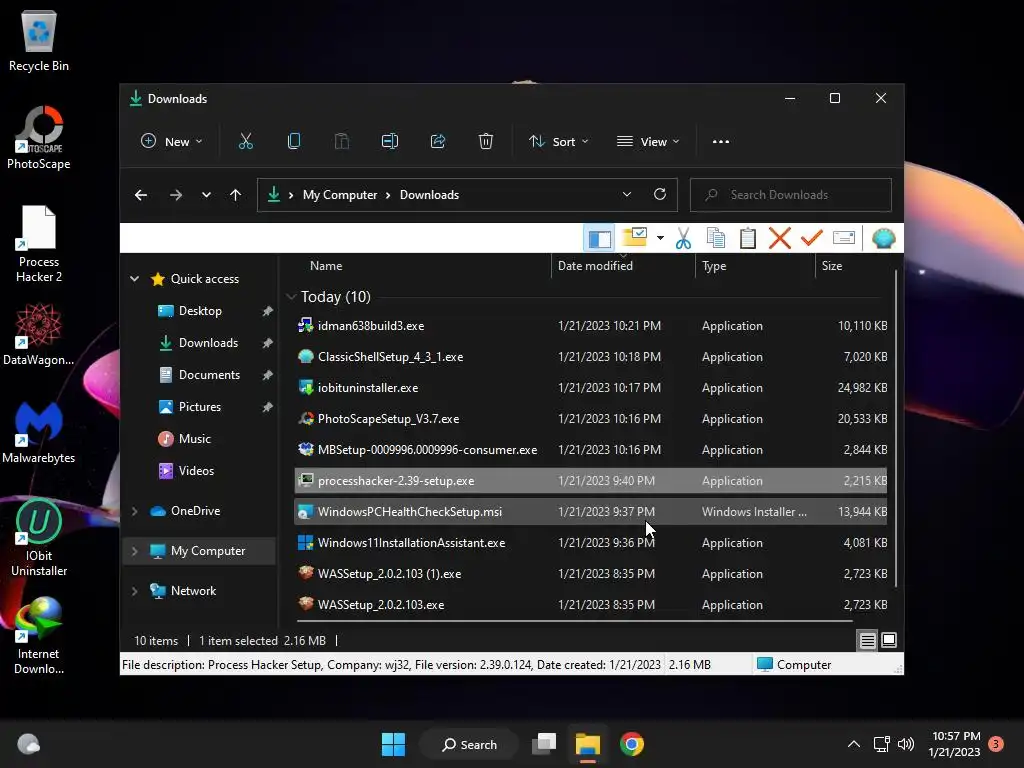Collapse the Today (10) group

(x=291, y=297)
